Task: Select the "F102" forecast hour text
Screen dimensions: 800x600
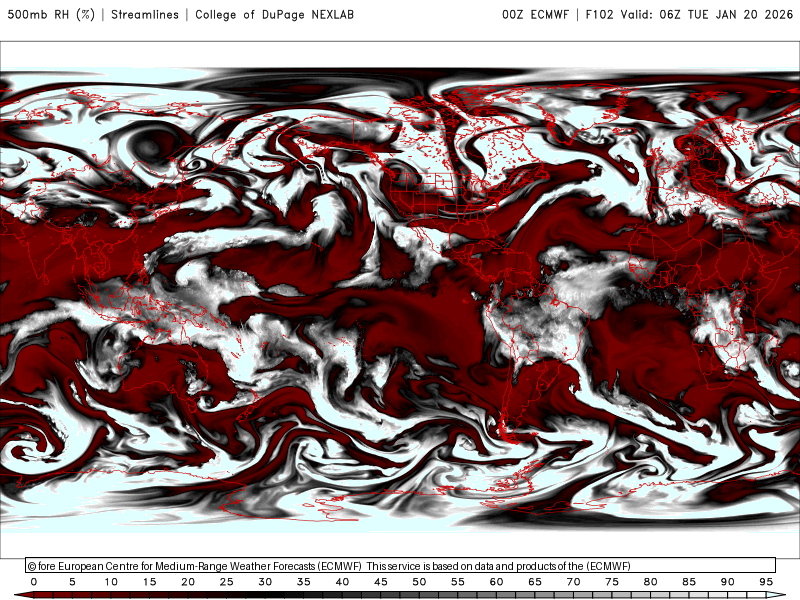Action: pos(599,14)
